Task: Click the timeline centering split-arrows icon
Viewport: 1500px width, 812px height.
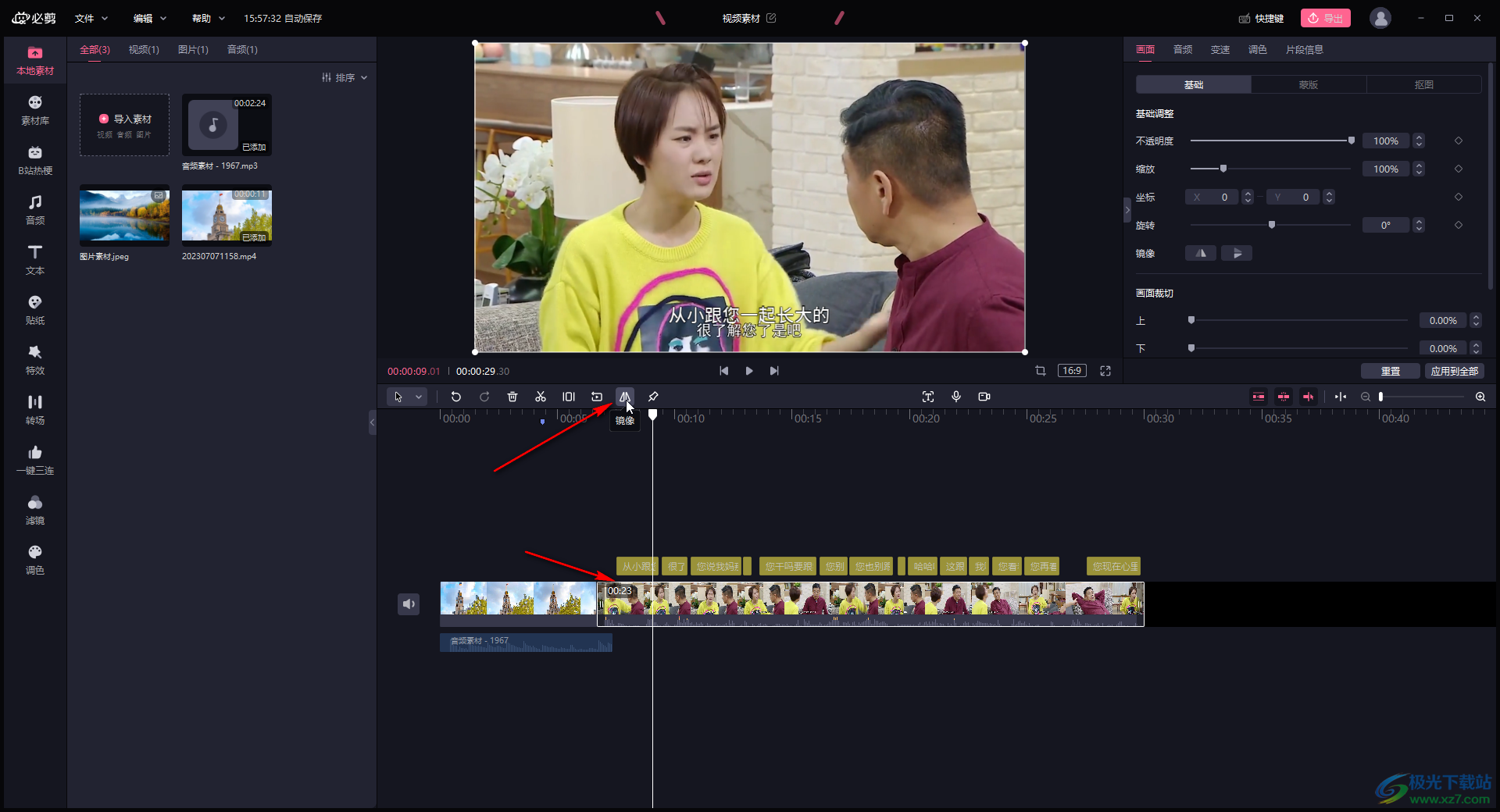Action: [x=1341, y=397]
